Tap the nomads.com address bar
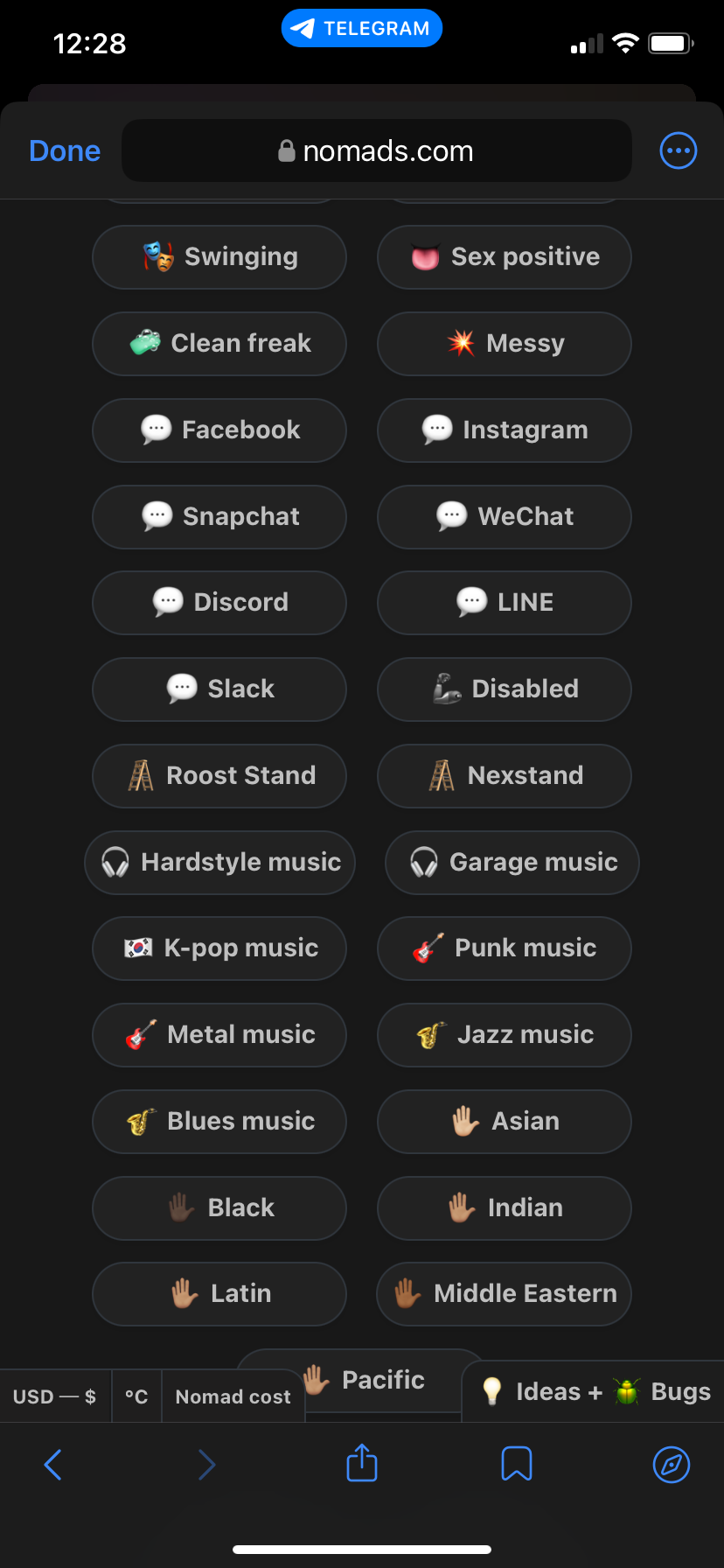Image resolution: width=724 pixels, height=1568 pixels. [x=376, y=150]
